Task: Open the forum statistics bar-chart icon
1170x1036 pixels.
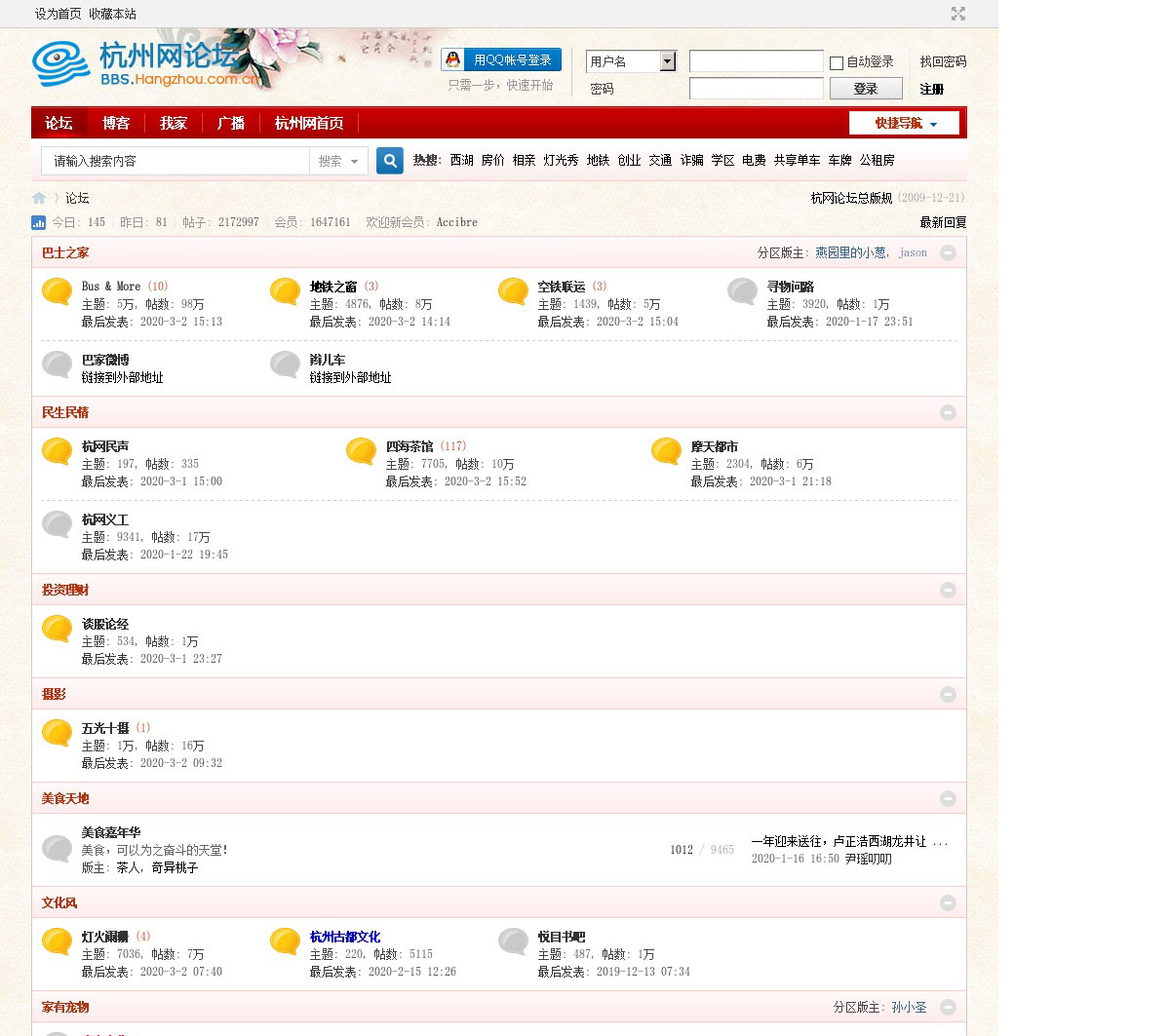Action: coord(39,222)
